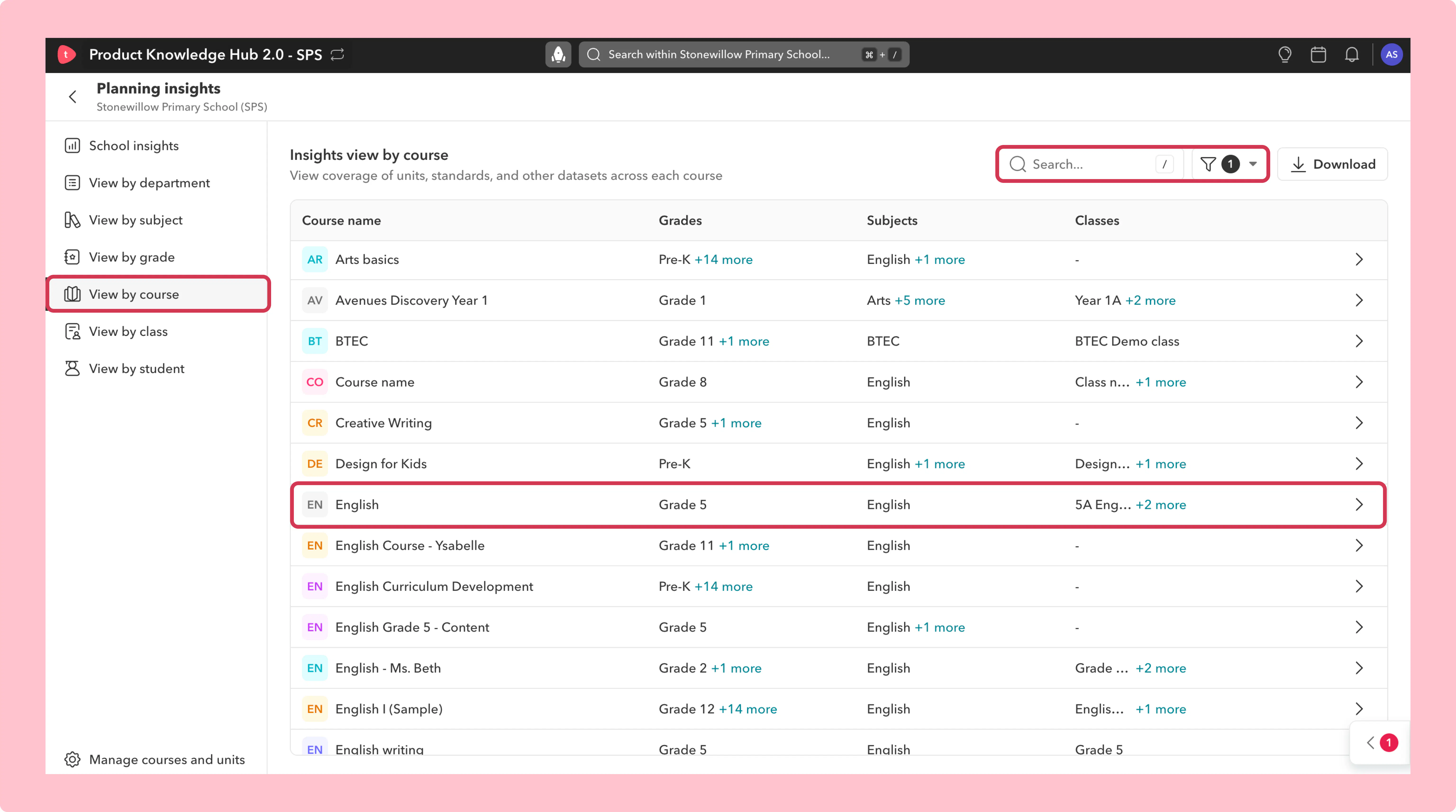The width and height of the screenshot is (1456, 812).
Task: Show more grades for BTEC
Action: [x=744, y=341]
